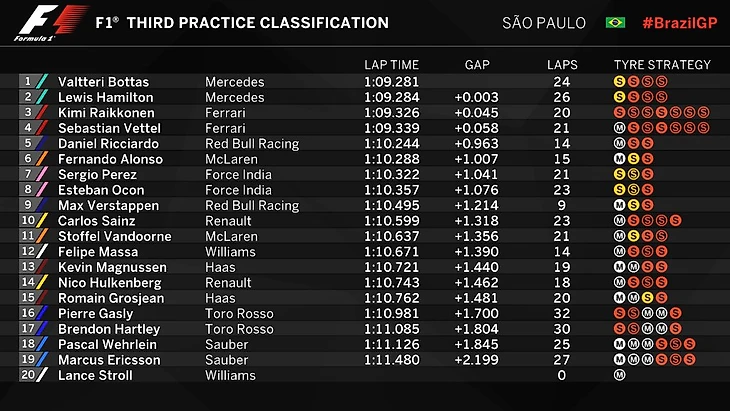Click the white medium tyre in Vettel's row
The height and width of the screenshot is (411, 730).
(620, 128)
